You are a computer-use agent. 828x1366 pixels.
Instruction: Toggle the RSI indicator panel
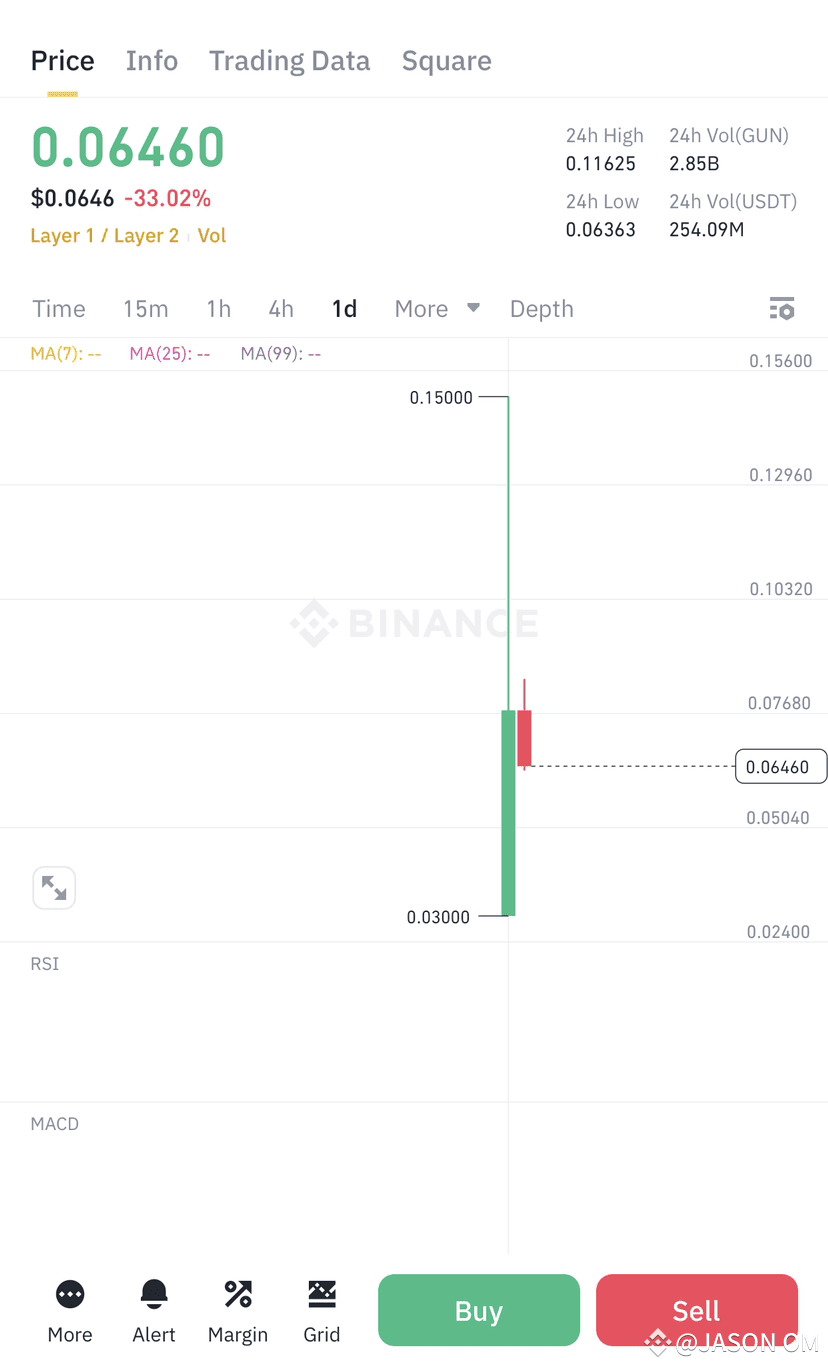[44, 964]
